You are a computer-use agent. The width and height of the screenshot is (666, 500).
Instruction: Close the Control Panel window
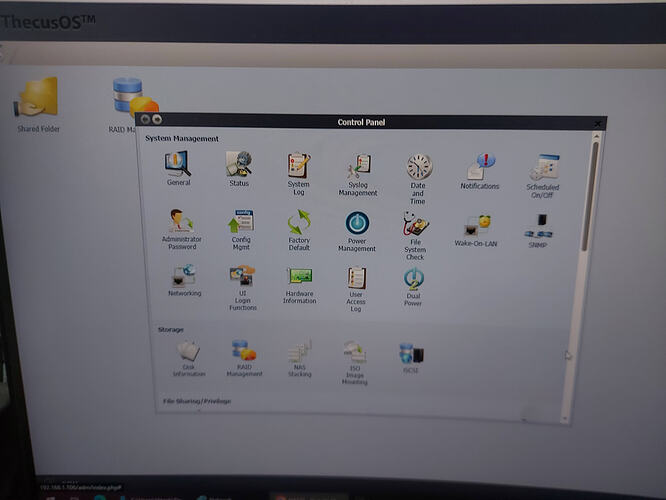click(x=597, y=123)
